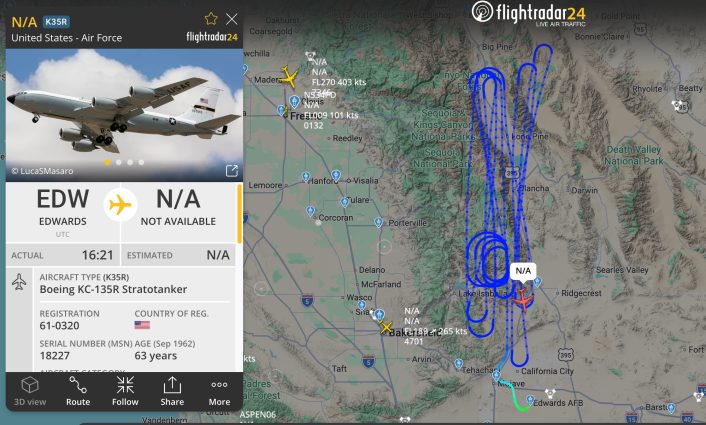Open the More options menu

coord(219,391)
